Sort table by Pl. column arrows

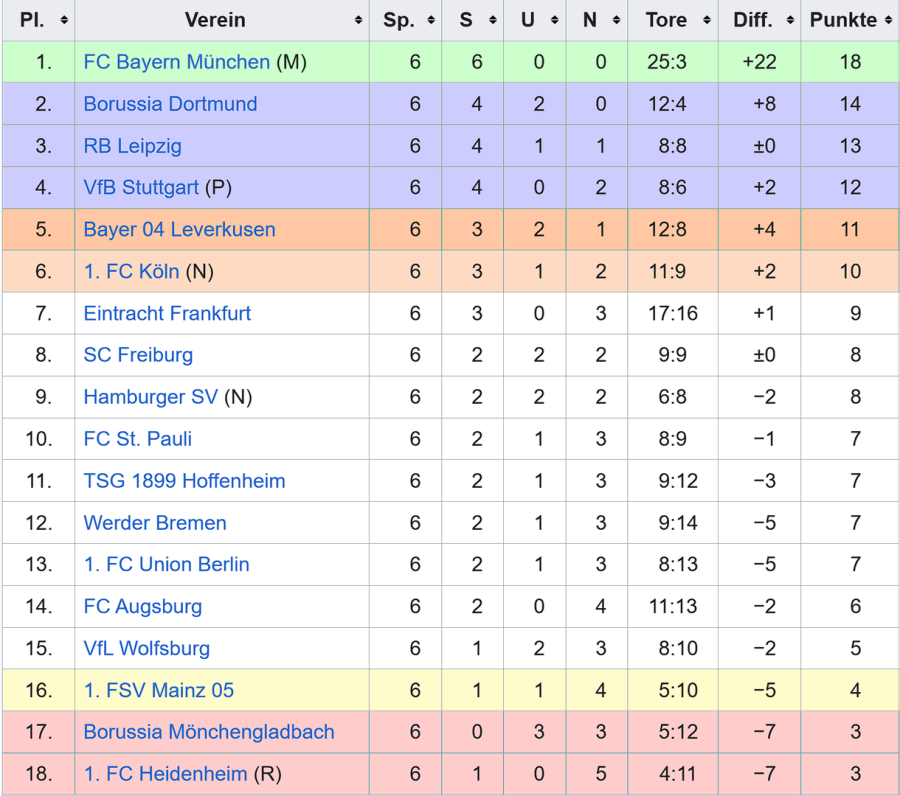coord(64,20)
